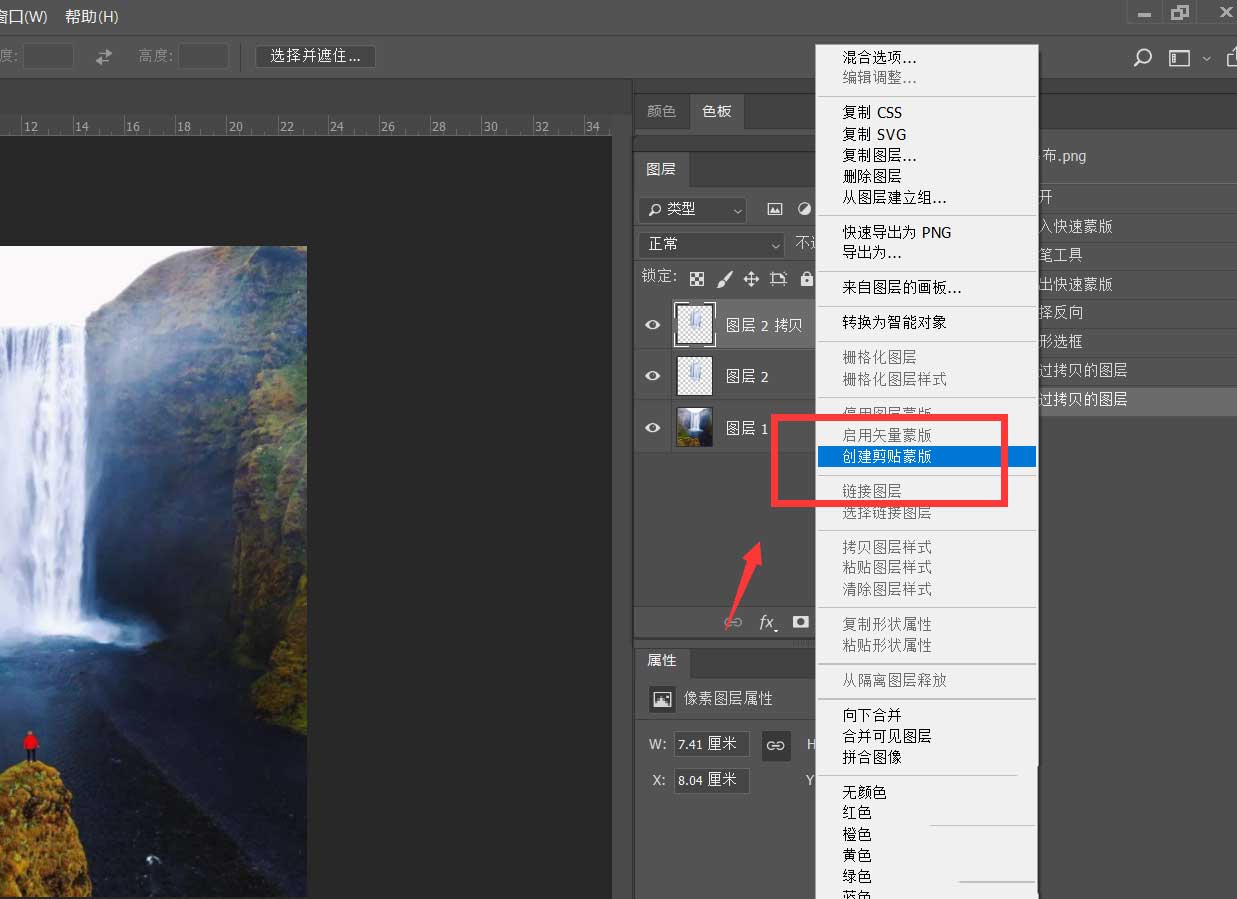Viewport: 1237px width, 899px height.
Task: Toggle lock image pixels brush icon
Action: click(726, 280)
